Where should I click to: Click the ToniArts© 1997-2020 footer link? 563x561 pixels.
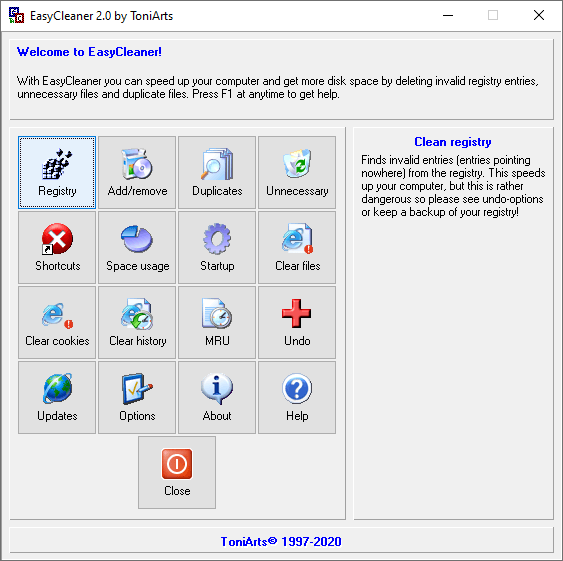pyautogui.click(x=281, y=541)
